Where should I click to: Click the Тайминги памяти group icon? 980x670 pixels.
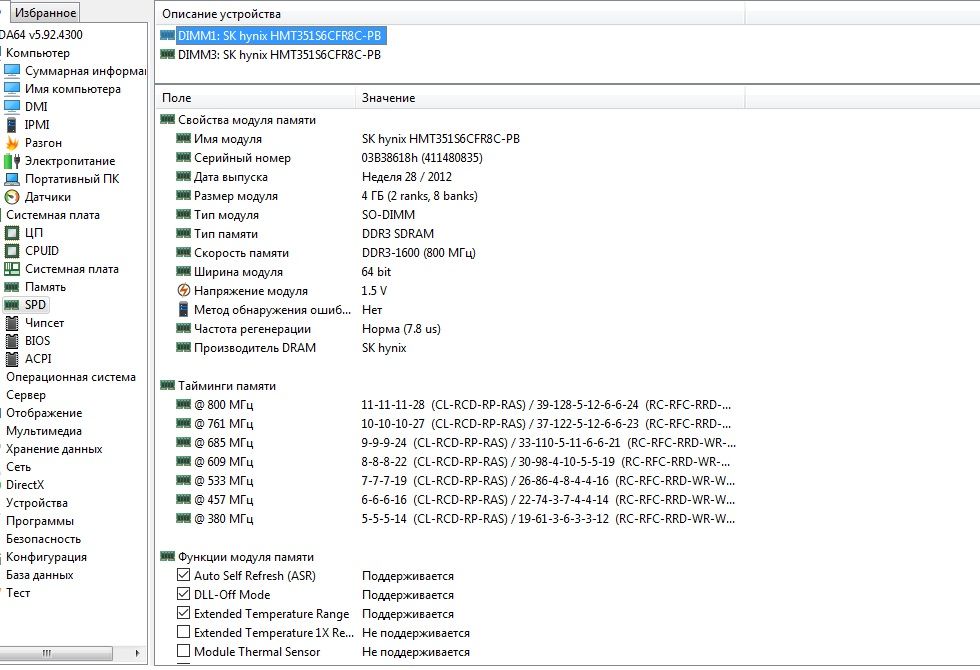[x=168, y=386]
